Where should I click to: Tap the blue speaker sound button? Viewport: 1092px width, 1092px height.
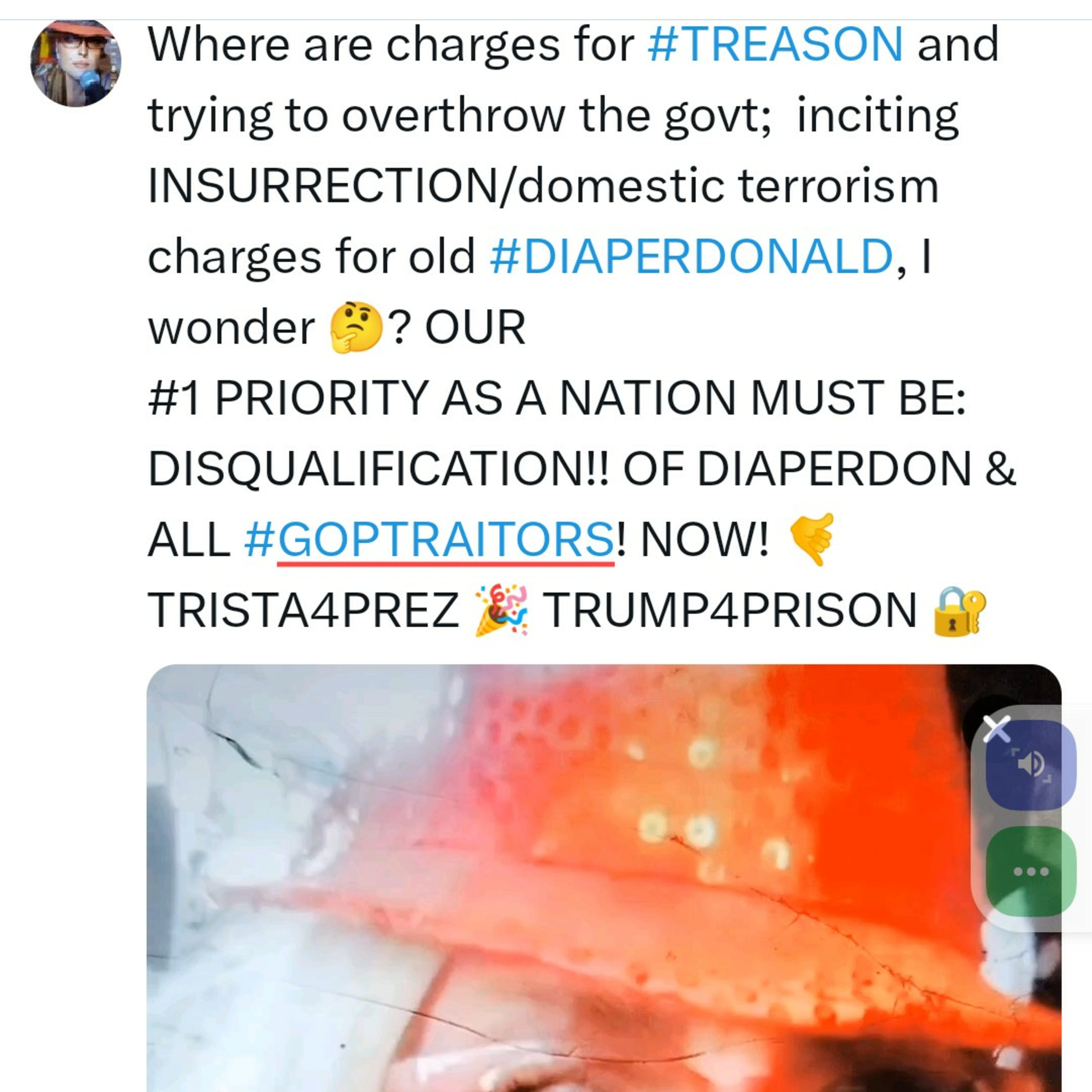(1030, 765)
